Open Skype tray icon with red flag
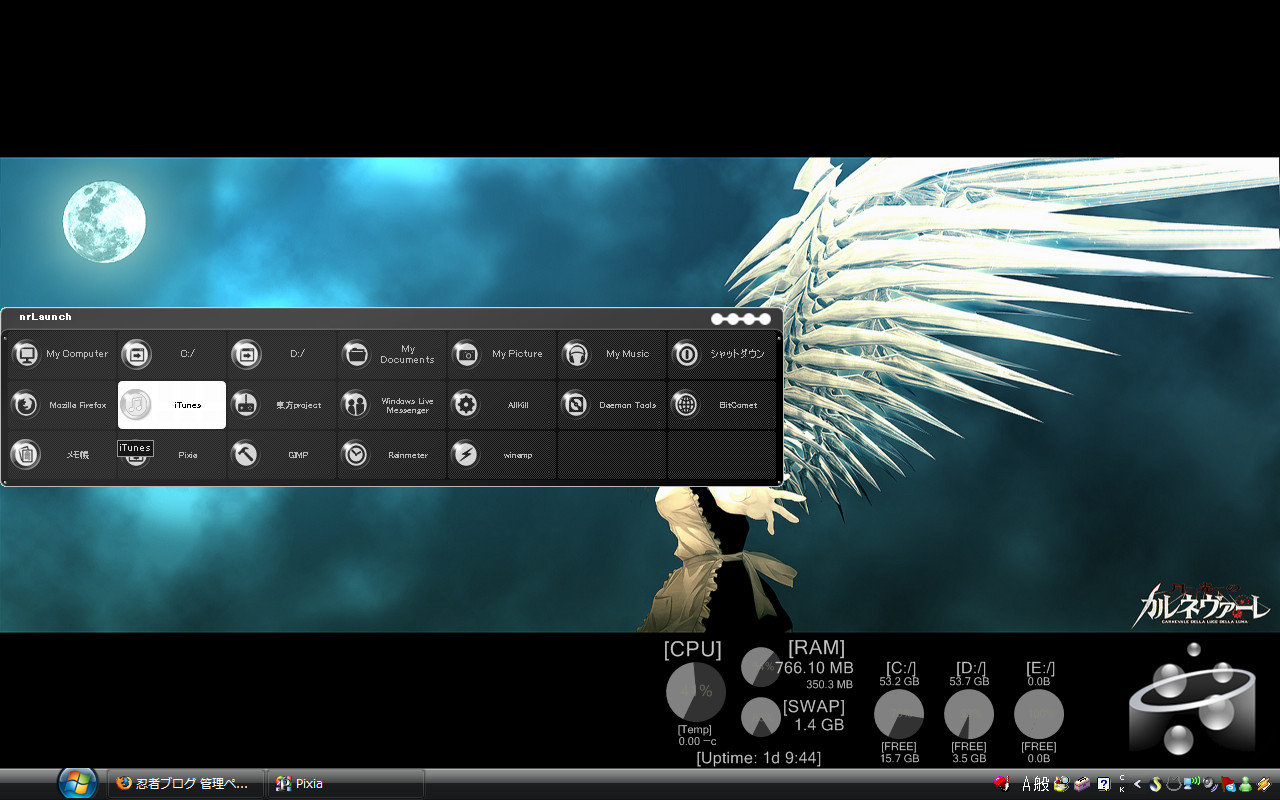This screenshot has height=800, width=1280. click(1228, 784)
